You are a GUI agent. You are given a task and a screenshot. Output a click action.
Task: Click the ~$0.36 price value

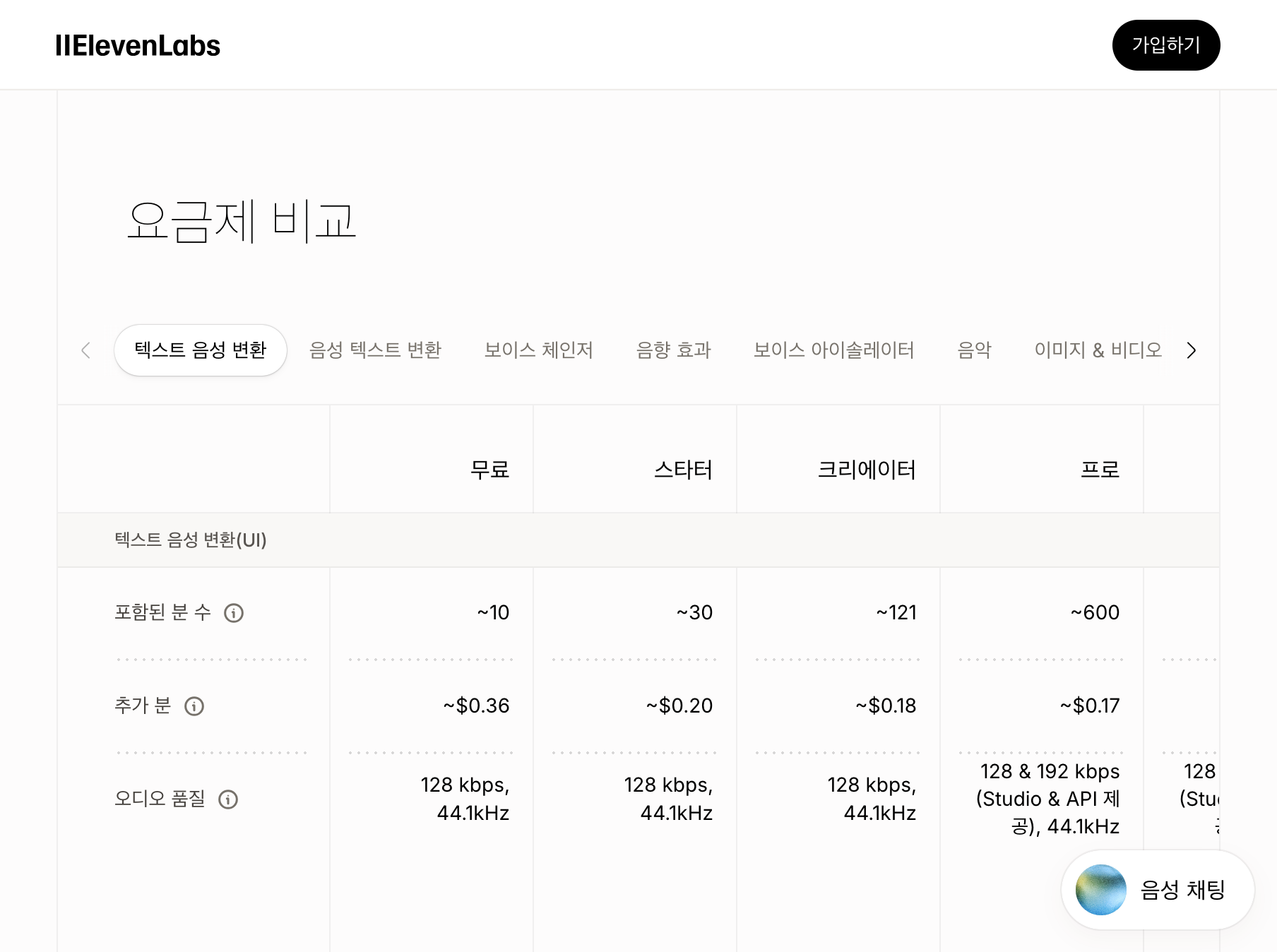click(477, 706)
